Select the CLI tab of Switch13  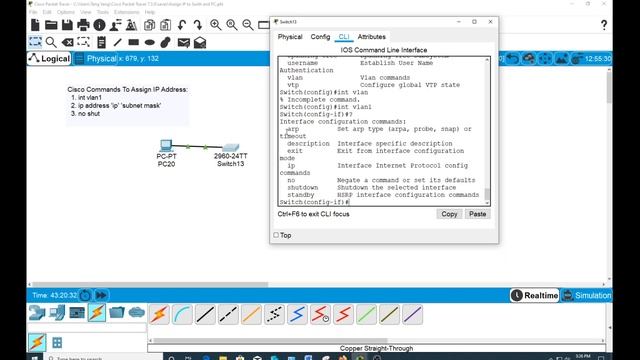pos(344,37)
